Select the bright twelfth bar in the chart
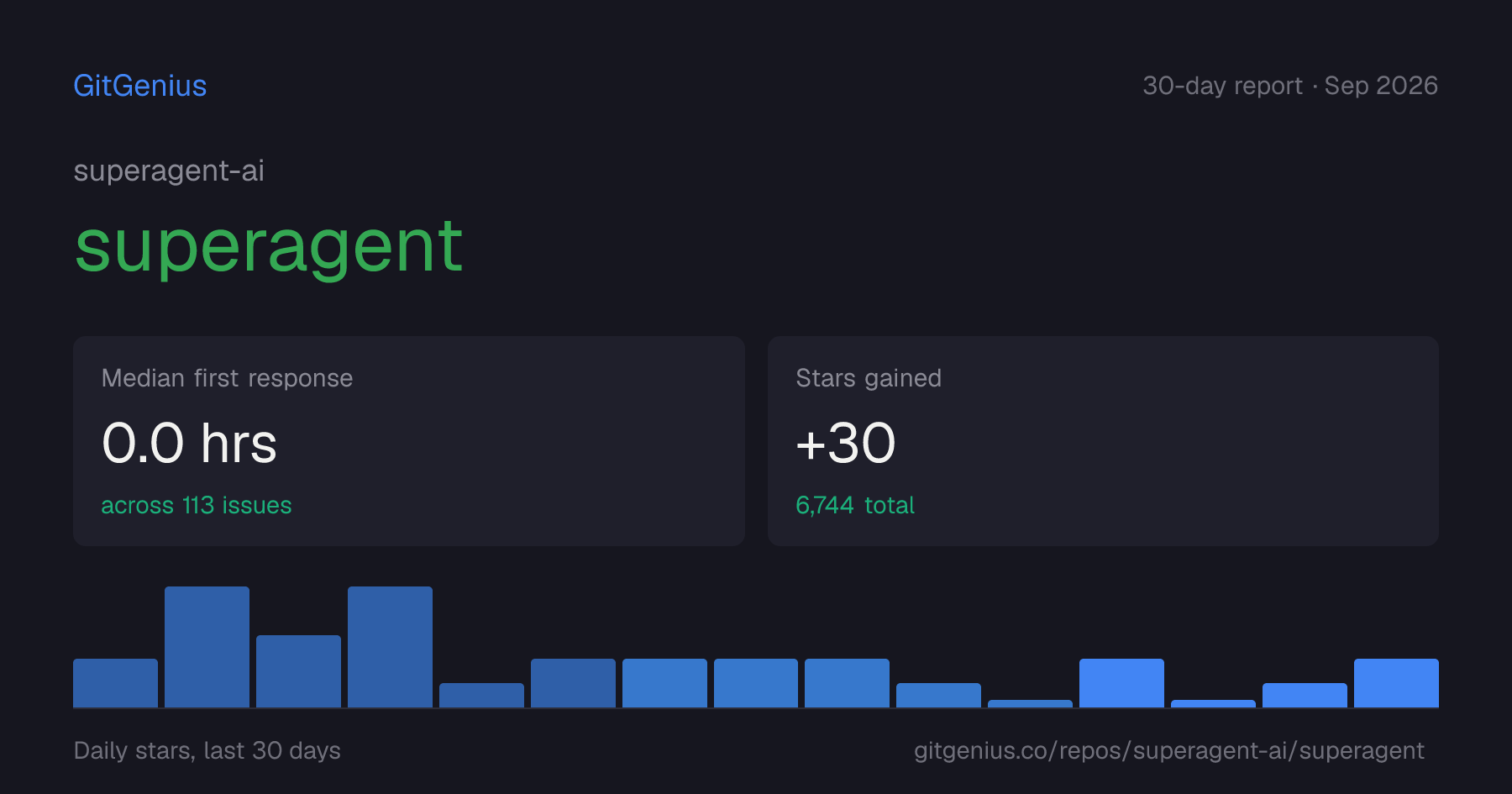Viewport: 1512px width, 794px height. [1121, 683]
